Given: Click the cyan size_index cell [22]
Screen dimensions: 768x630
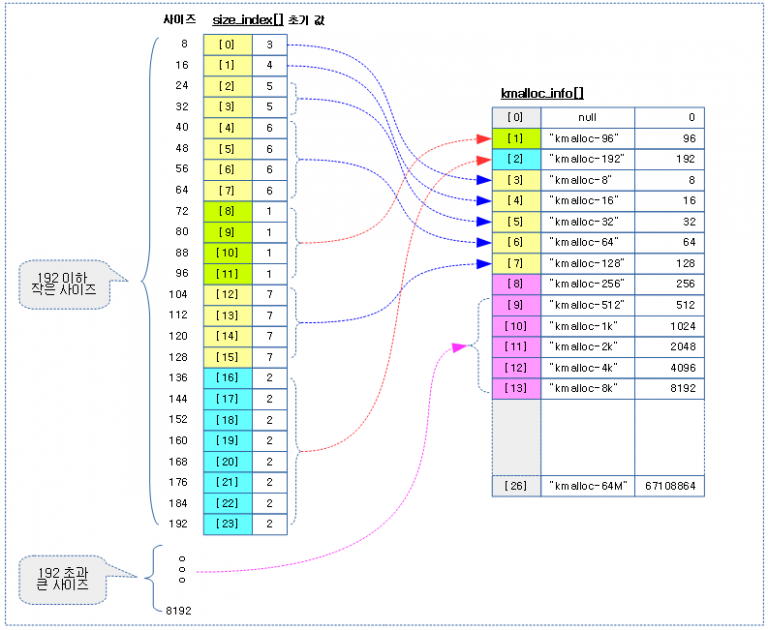Looking at the screenshot, I should 228,503.
